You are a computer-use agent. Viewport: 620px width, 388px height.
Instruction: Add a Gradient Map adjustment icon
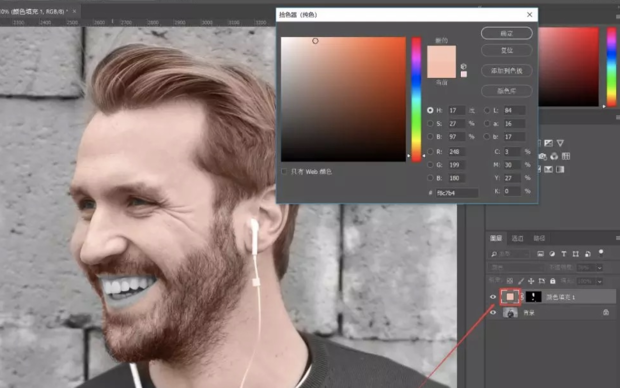[x=560, y=170]
